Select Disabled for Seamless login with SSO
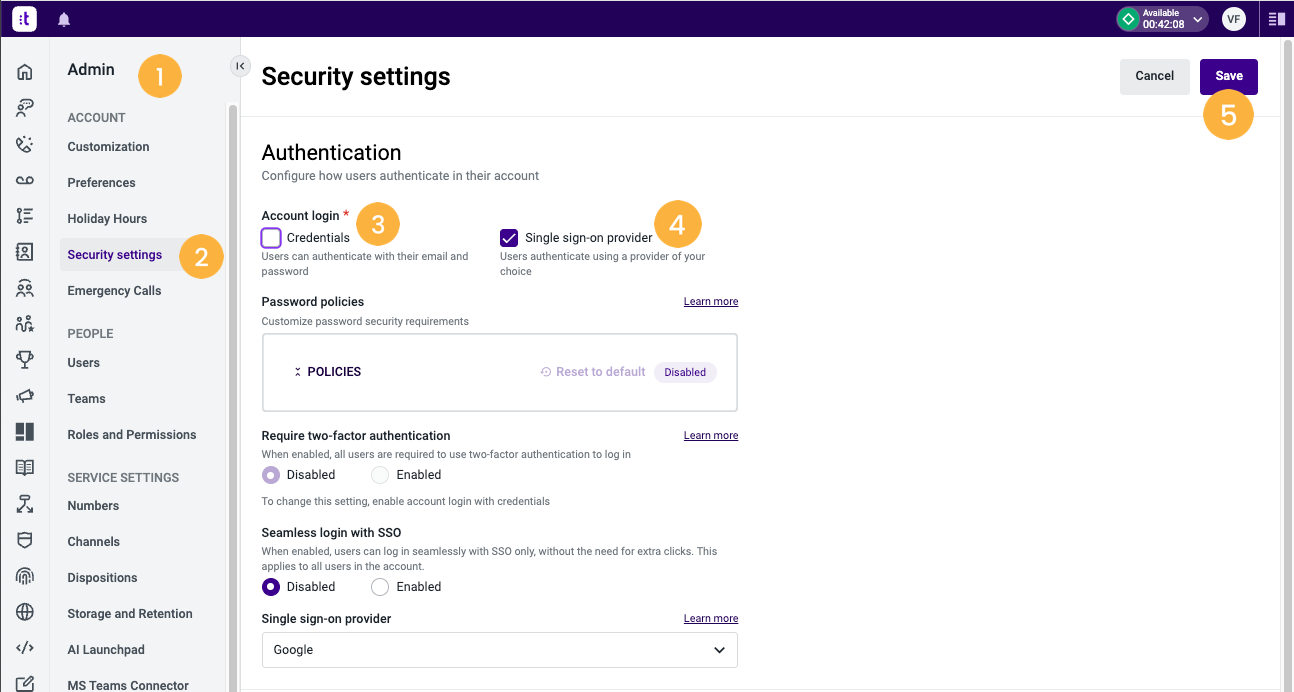The image size is (1294, 692). click(x=271, y=587)
